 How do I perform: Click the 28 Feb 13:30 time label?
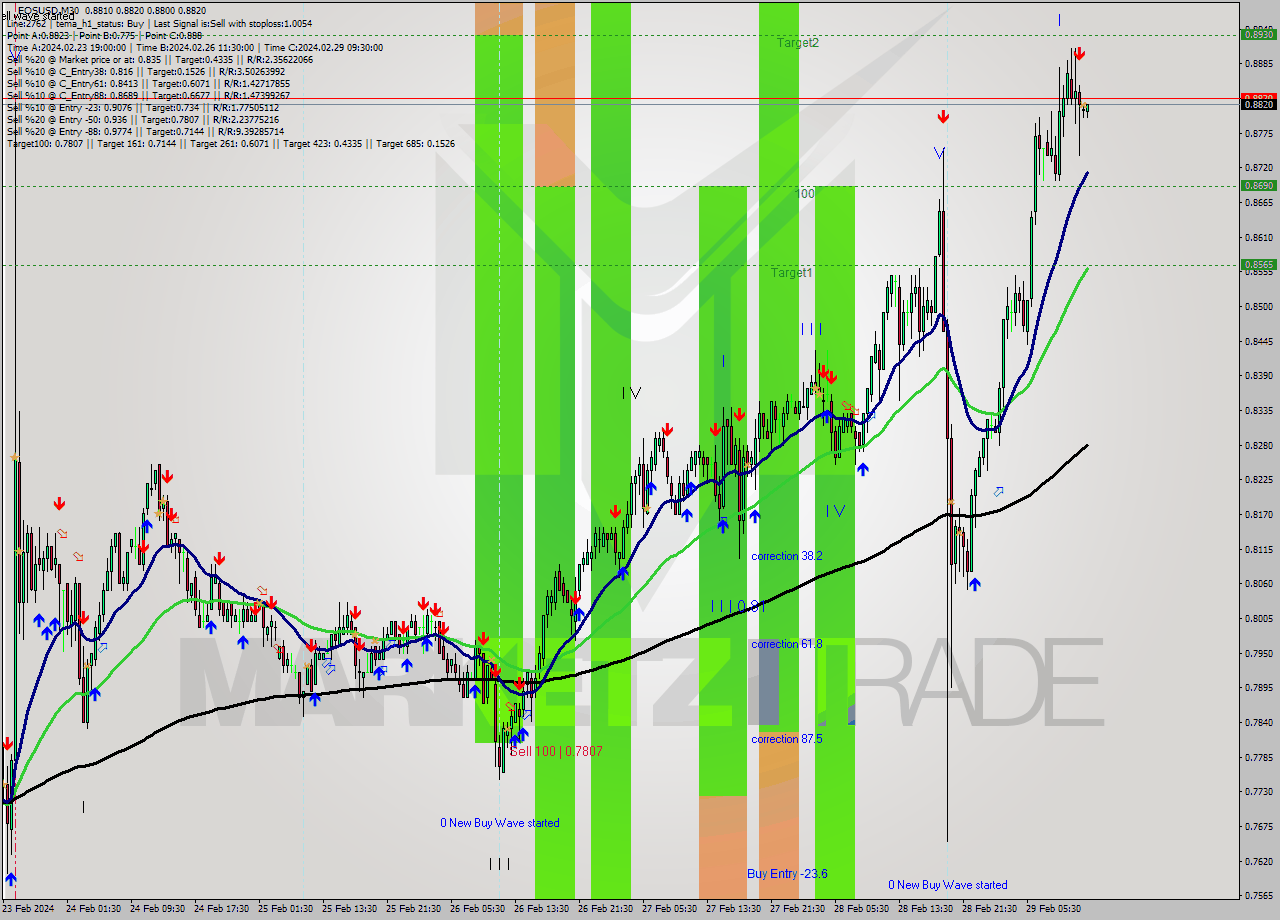(926, 909)
